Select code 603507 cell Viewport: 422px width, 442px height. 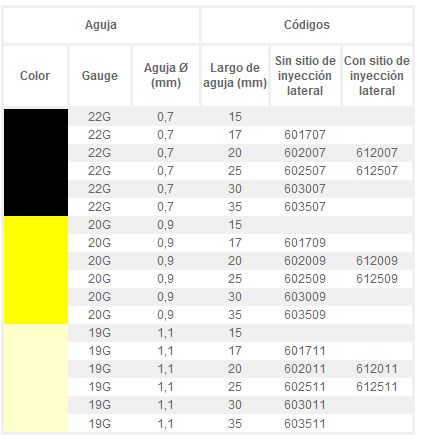click(305, 207)
